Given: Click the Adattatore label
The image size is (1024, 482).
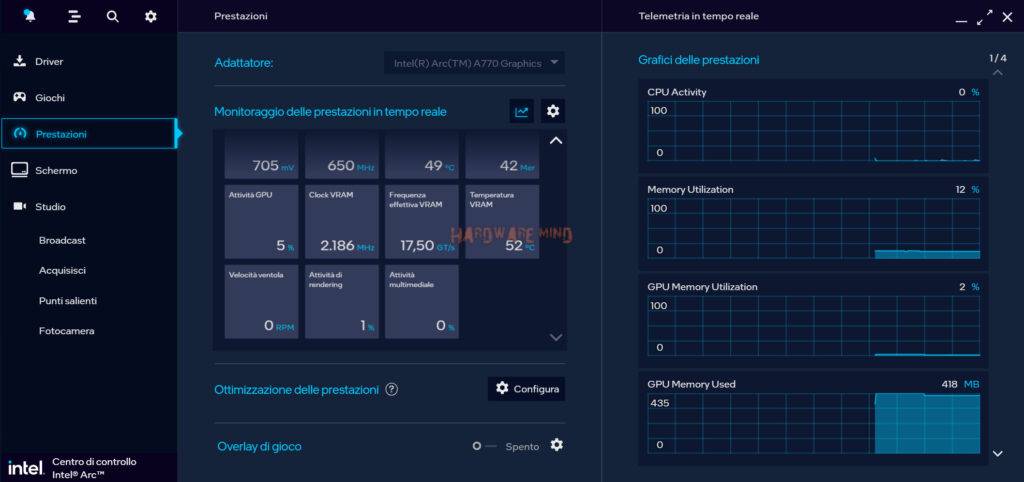Looking at the screenshot, I should coord(244,63).
